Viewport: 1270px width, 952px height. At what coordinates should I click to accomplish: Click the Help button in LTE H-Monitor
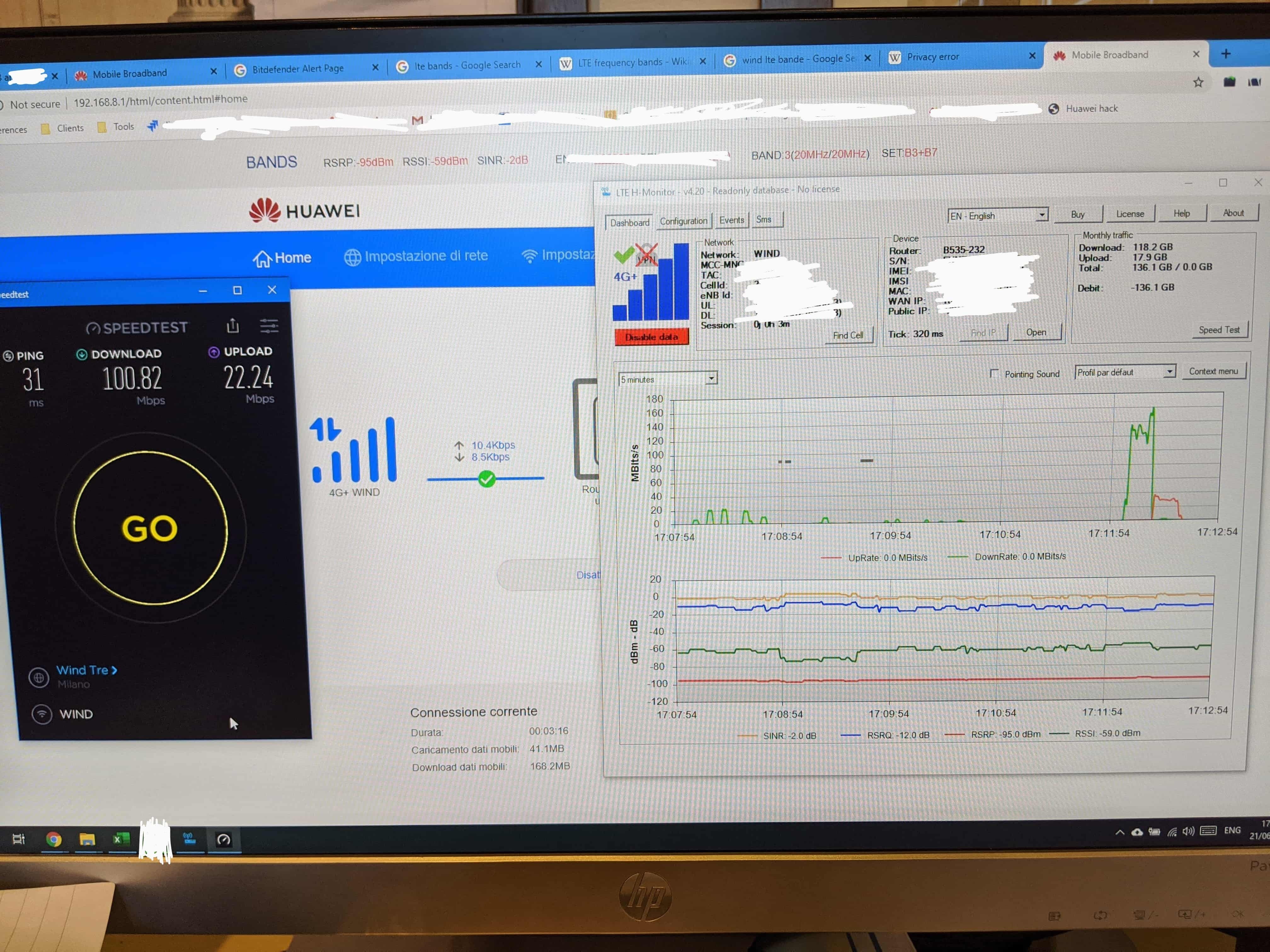1181,213
